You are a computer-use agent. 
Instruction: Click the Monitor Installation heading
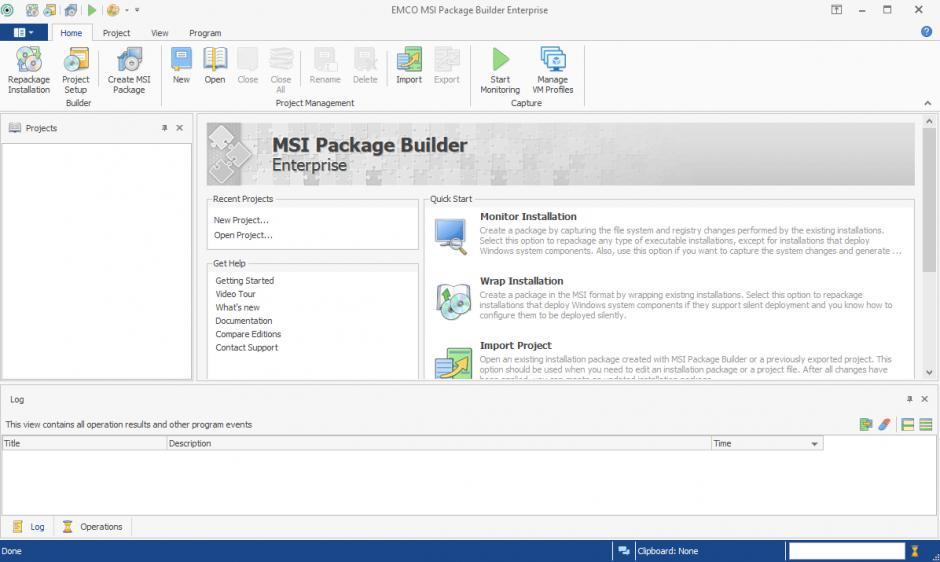point(528,217)
